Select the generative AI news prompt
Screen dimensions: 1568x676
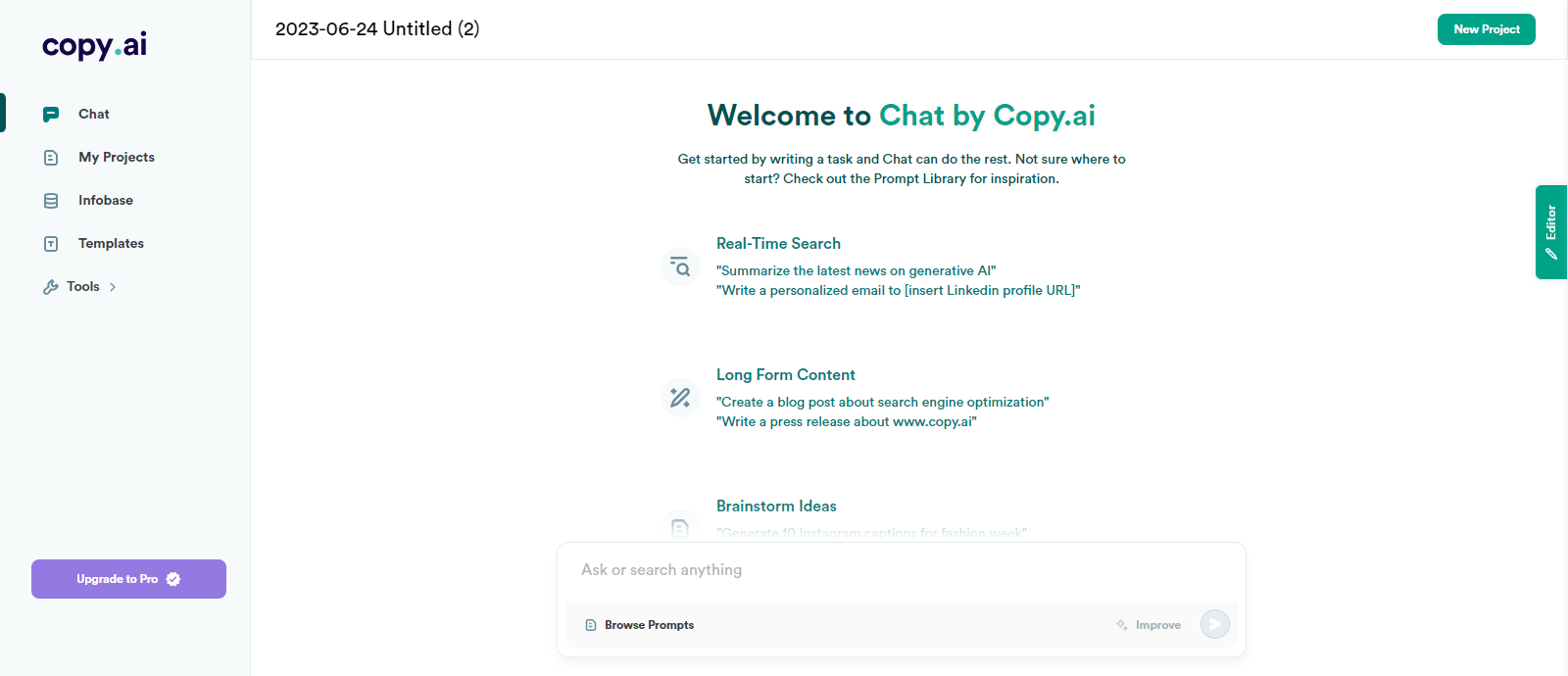856,271
